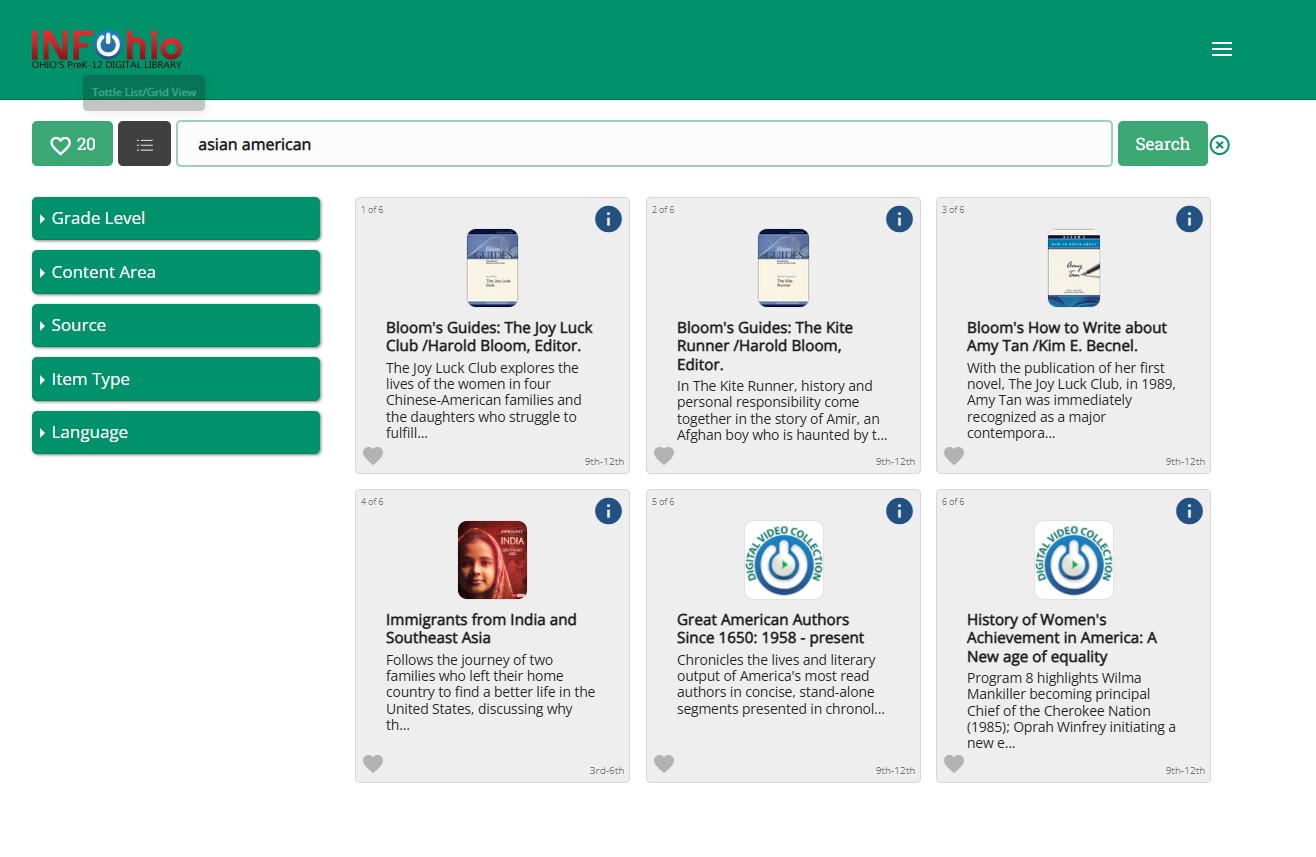Show info for Great American Authors card
Image resolution: width=1316 pixels, height=857 pixels.
tap(899, 511)
